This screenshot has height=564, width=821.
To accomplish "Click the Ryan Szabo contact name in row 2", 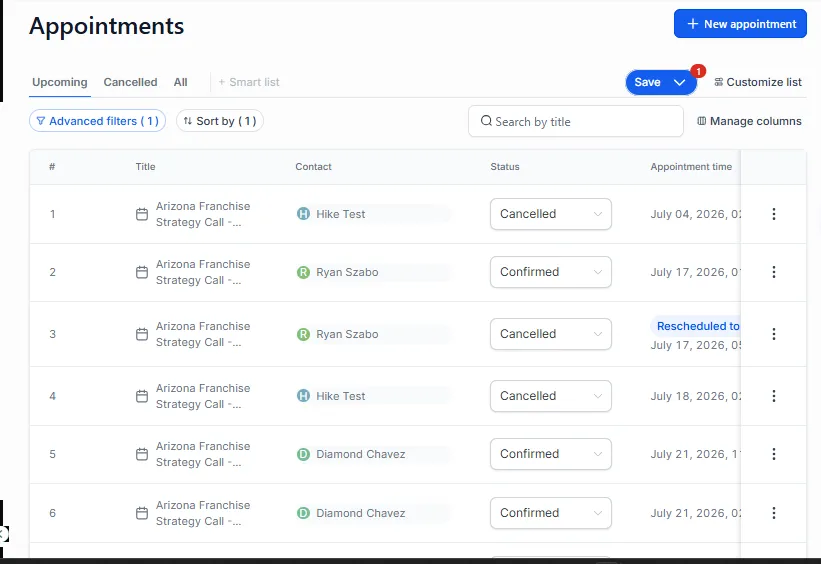I will pyautogui.click(x=347, y=272).
